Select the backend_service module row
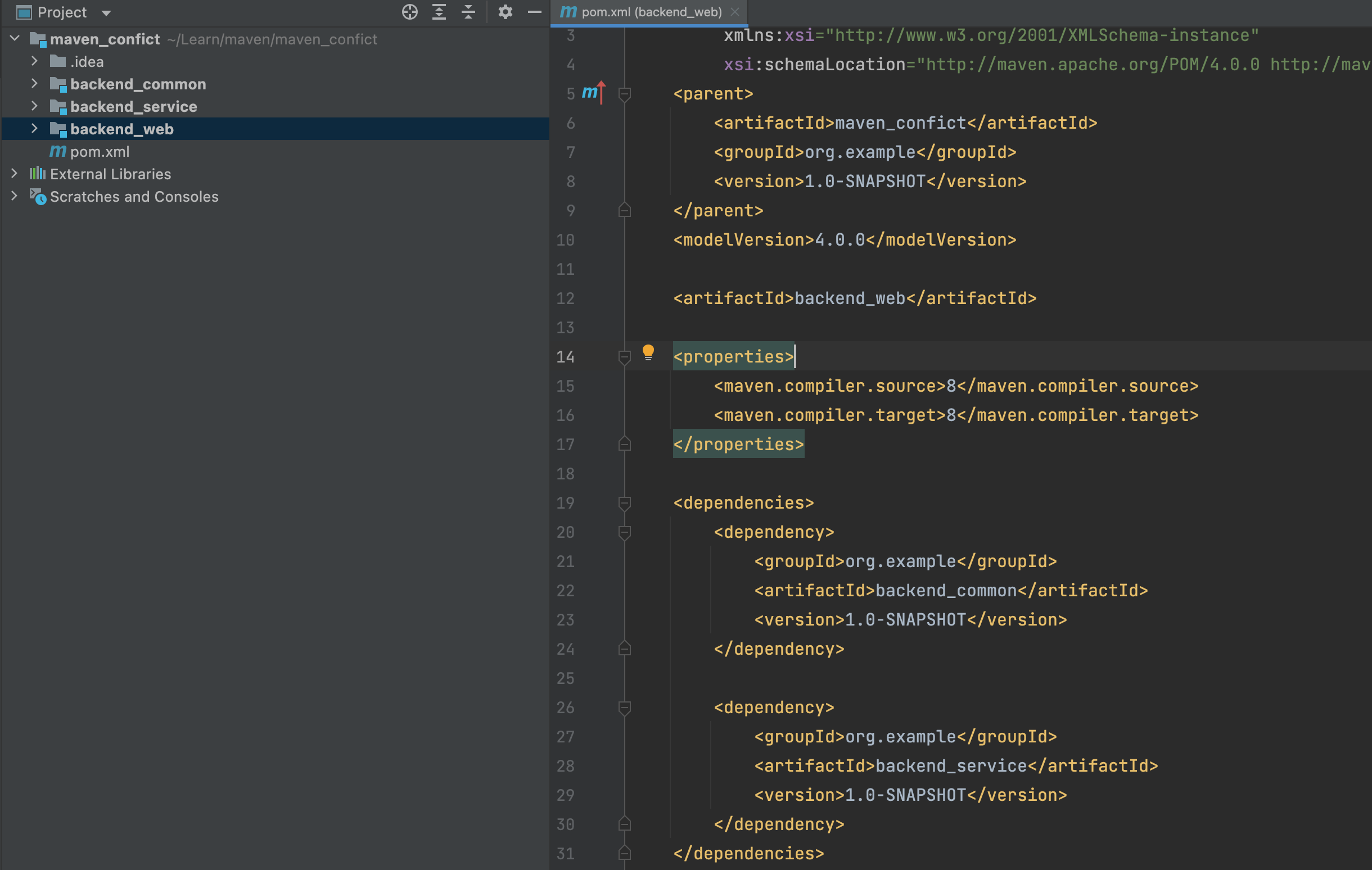The width and height of the screenshot is (1372, 870). click(x=274, y=106)
